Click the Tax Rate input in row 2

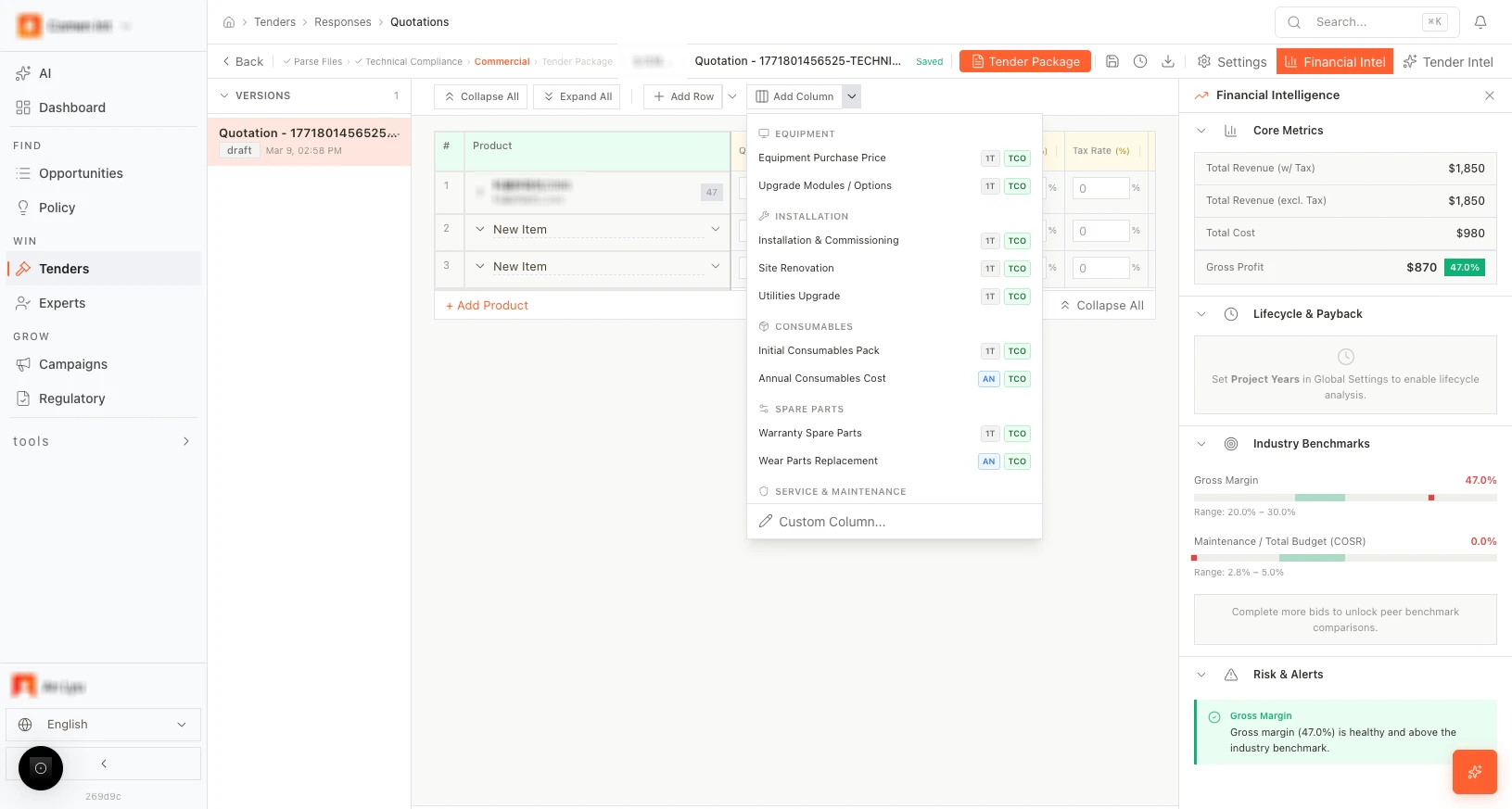[x=1101, y=231]
